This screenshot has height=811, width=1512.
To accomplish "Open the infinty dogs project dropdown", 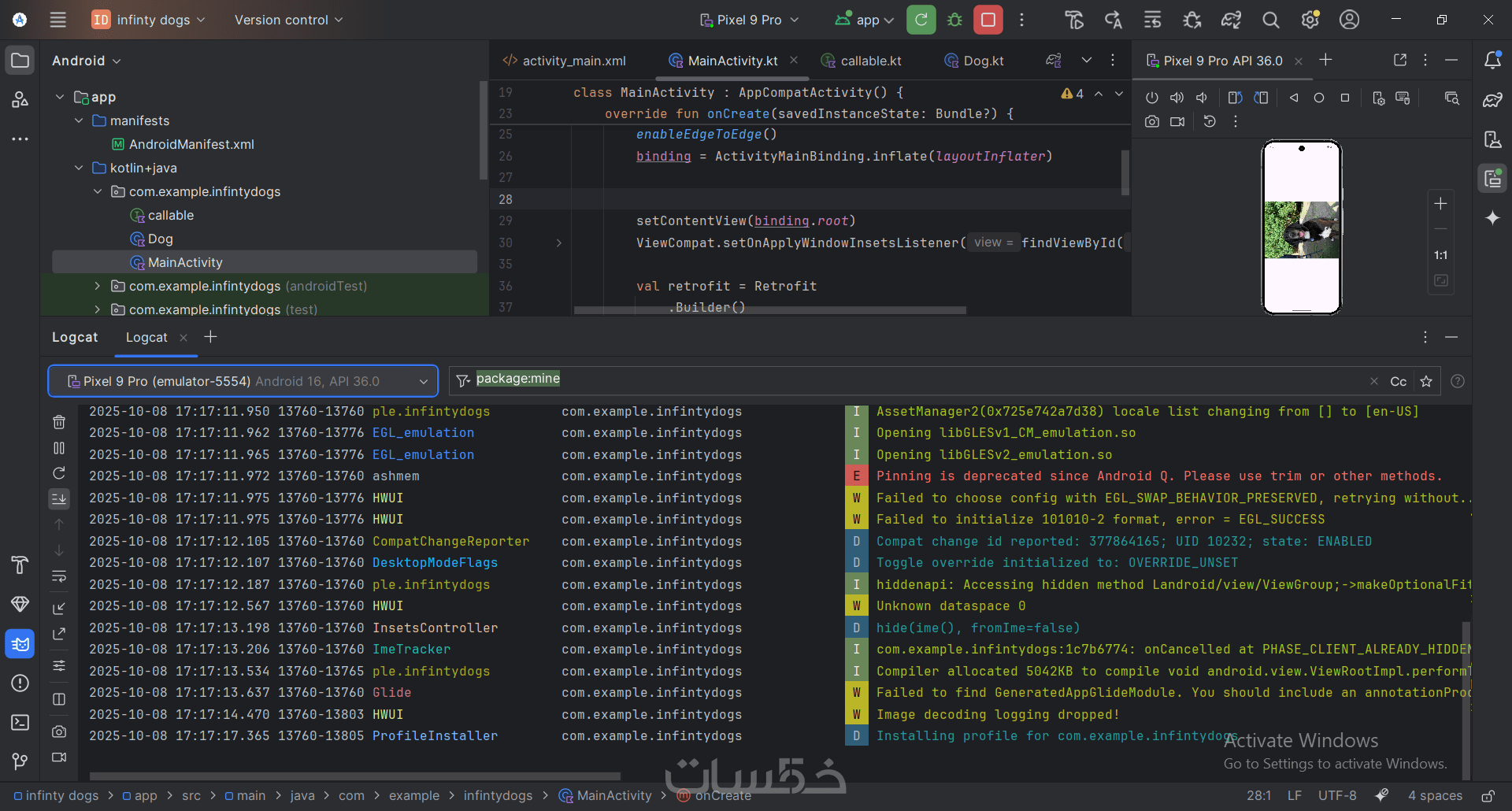I will point(149,20).
